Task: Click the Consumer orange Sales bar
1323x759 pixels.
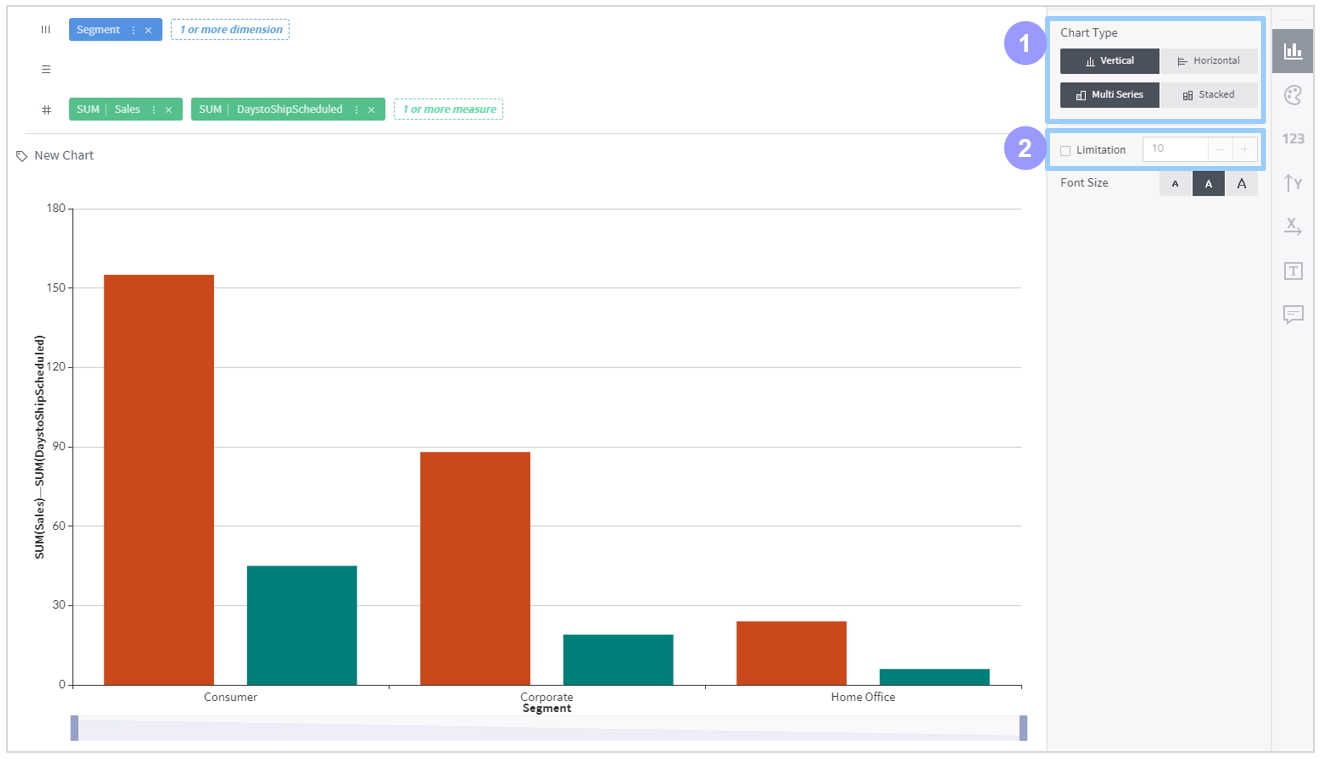Action: point(159,480)
